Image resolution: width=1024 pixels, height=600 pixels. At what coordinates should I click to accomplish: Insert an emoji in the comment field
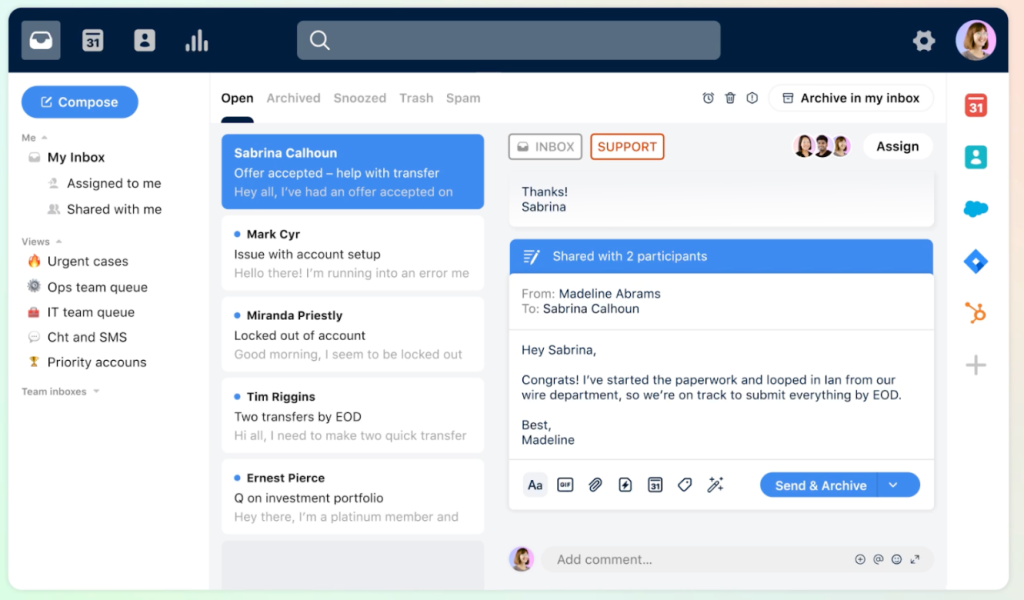pos(897,559)
